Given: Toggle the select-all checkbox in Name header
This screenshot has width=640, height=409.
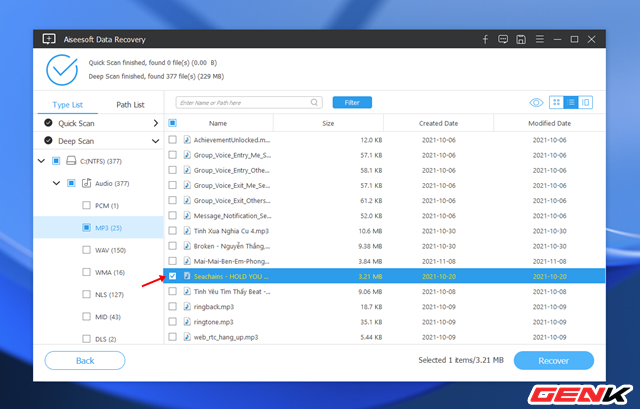Looking at the screenshot, I should tap(173, 123).
